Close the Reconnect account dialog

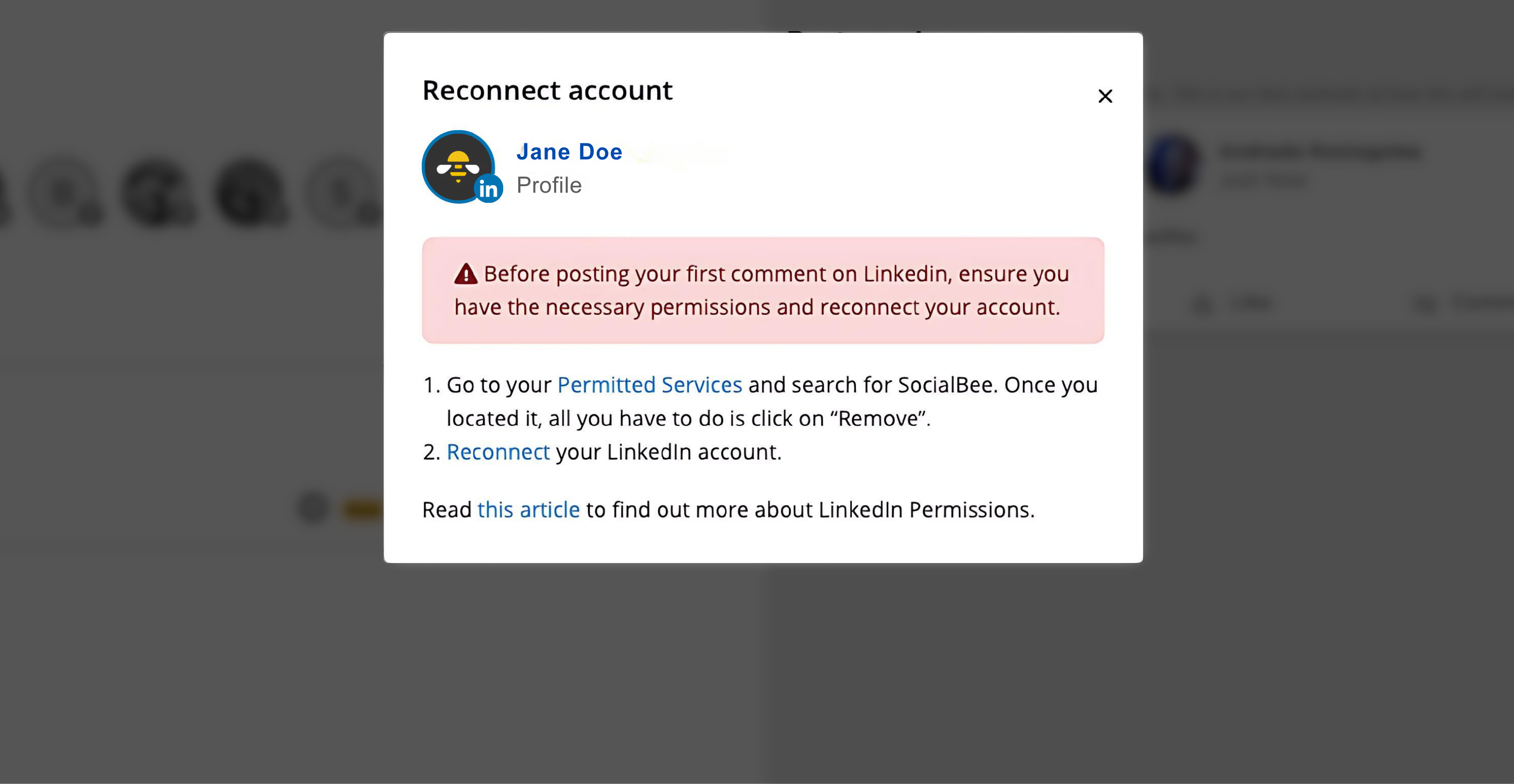point(1105,96)
